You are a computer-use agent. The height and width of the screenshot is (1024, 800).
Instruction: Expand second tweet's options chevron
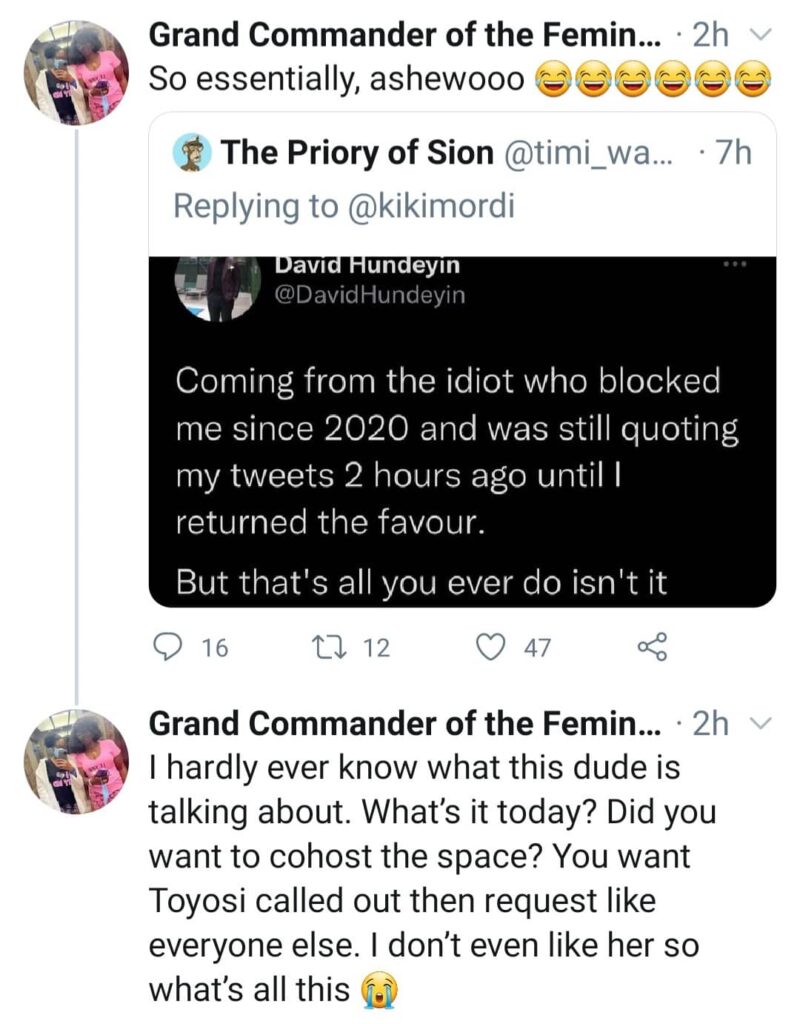coord(760,724)
